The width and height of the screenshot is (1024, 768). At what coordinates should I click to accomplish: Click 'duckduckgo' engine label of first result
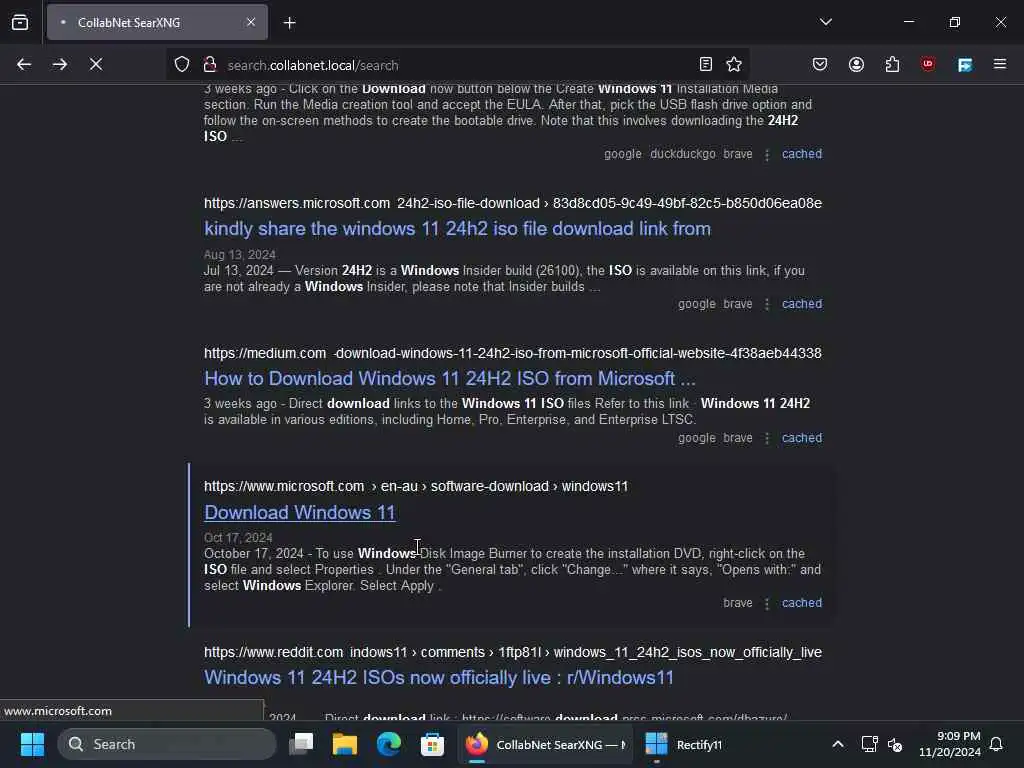[682, 154]
